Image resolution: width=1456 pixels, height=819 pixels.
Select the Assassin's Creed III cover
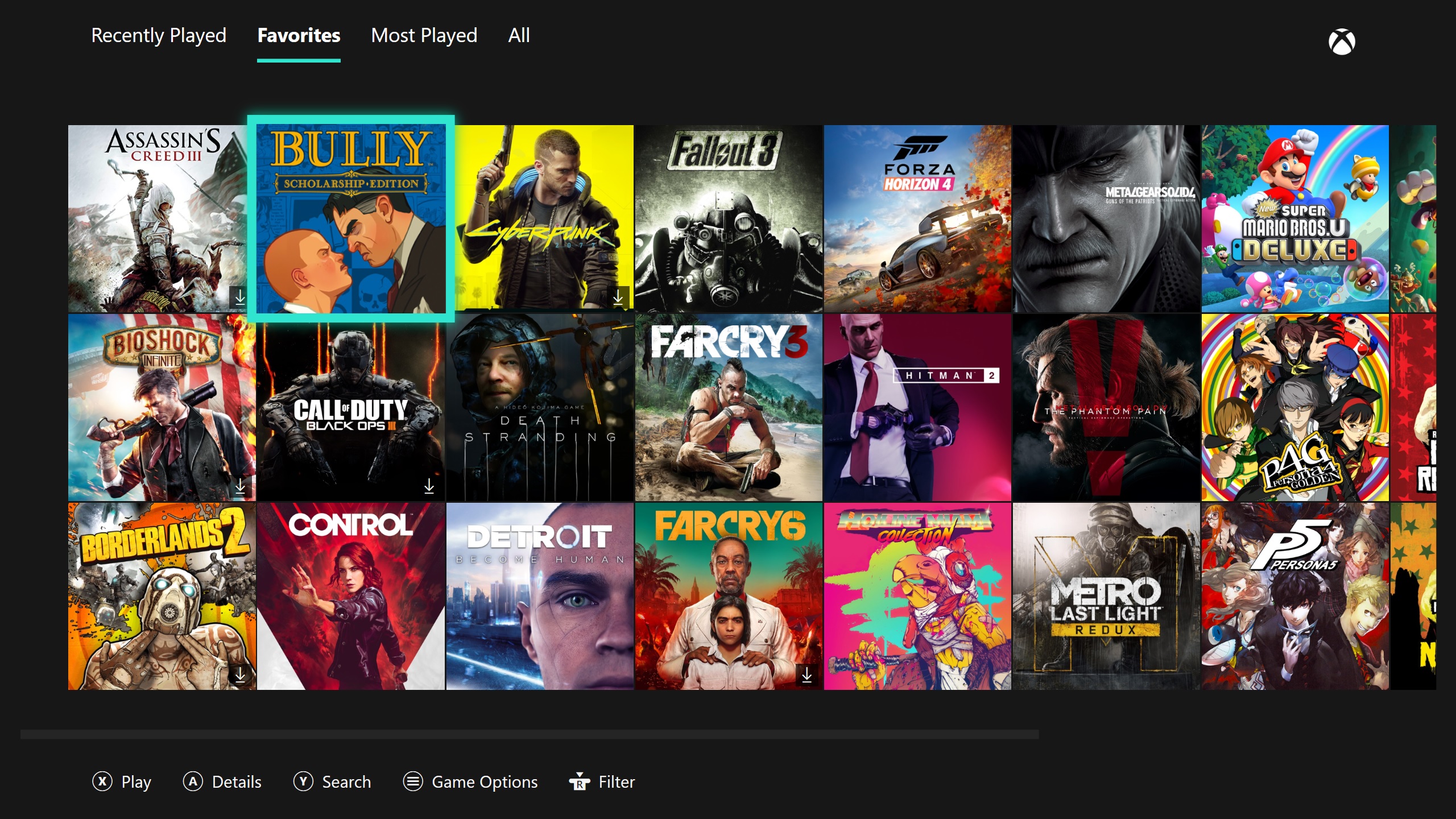(x=158, y=219)
